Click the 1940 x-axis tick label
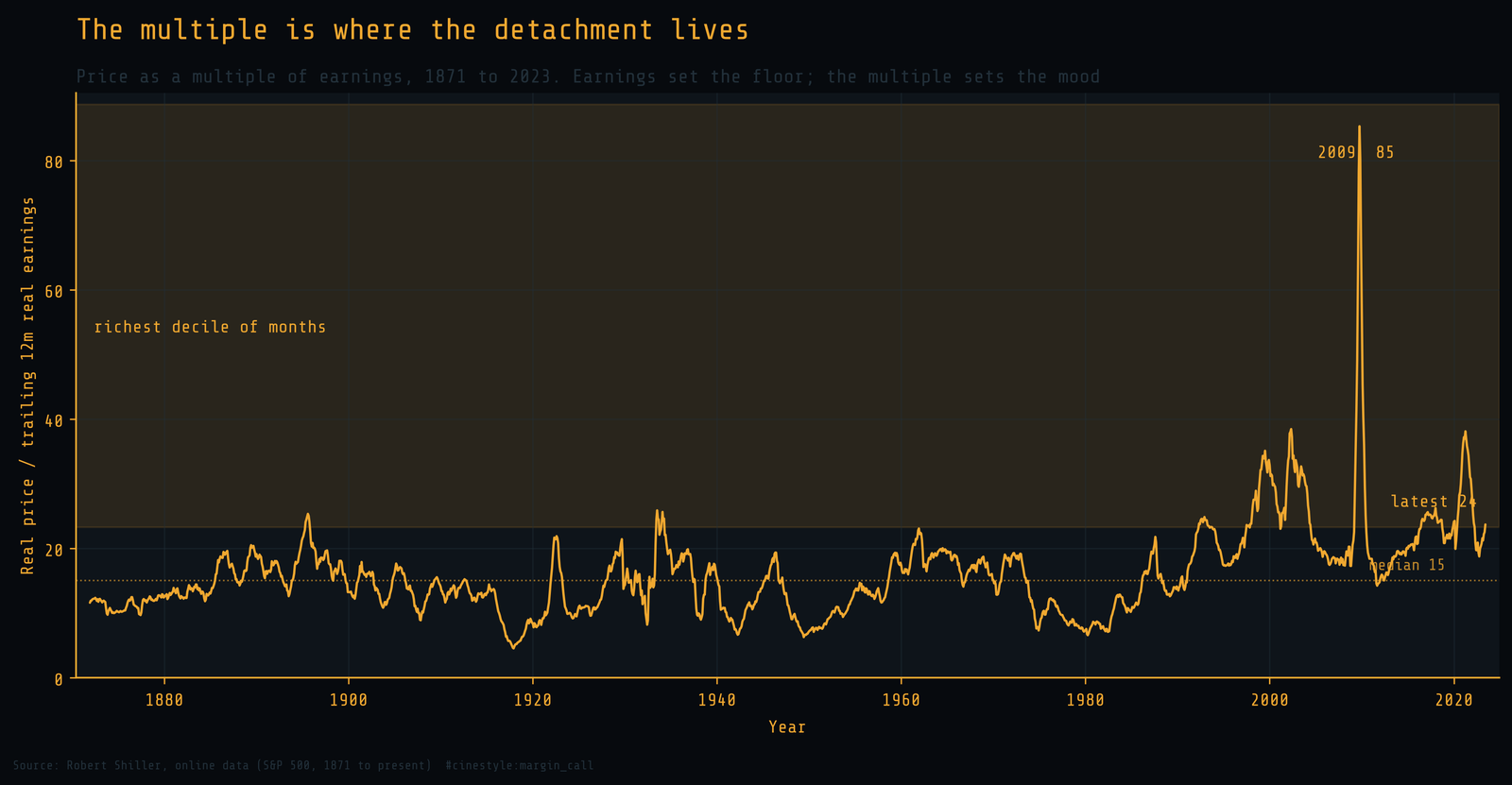This screenshot has width=1512, height=785. click(x=716, y=700)
